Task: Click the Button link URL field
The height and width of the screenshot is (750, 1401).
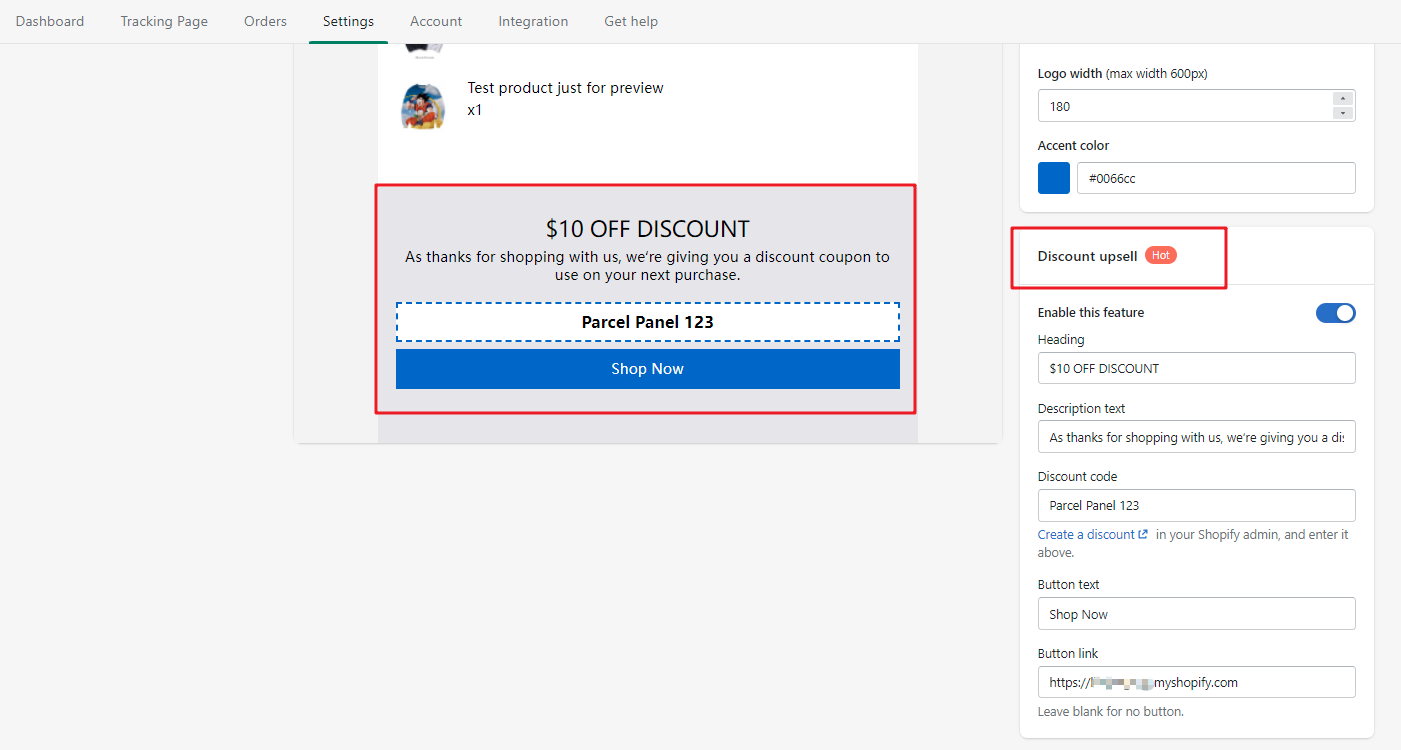Action: [1196, 682]
